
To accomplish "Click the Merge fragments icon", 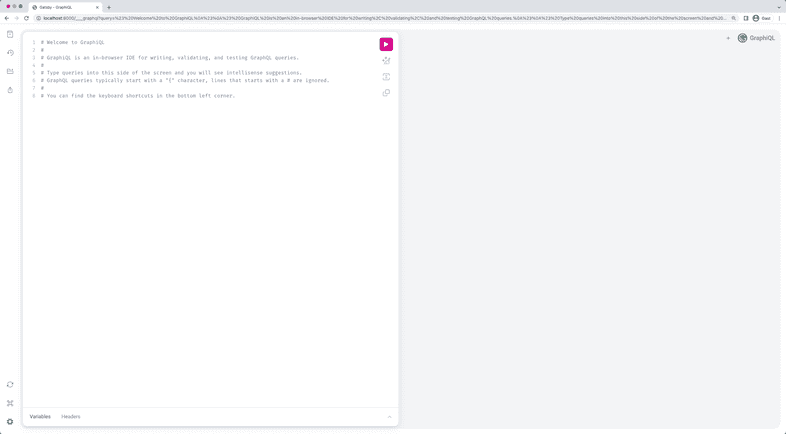I will pos(386,77).
